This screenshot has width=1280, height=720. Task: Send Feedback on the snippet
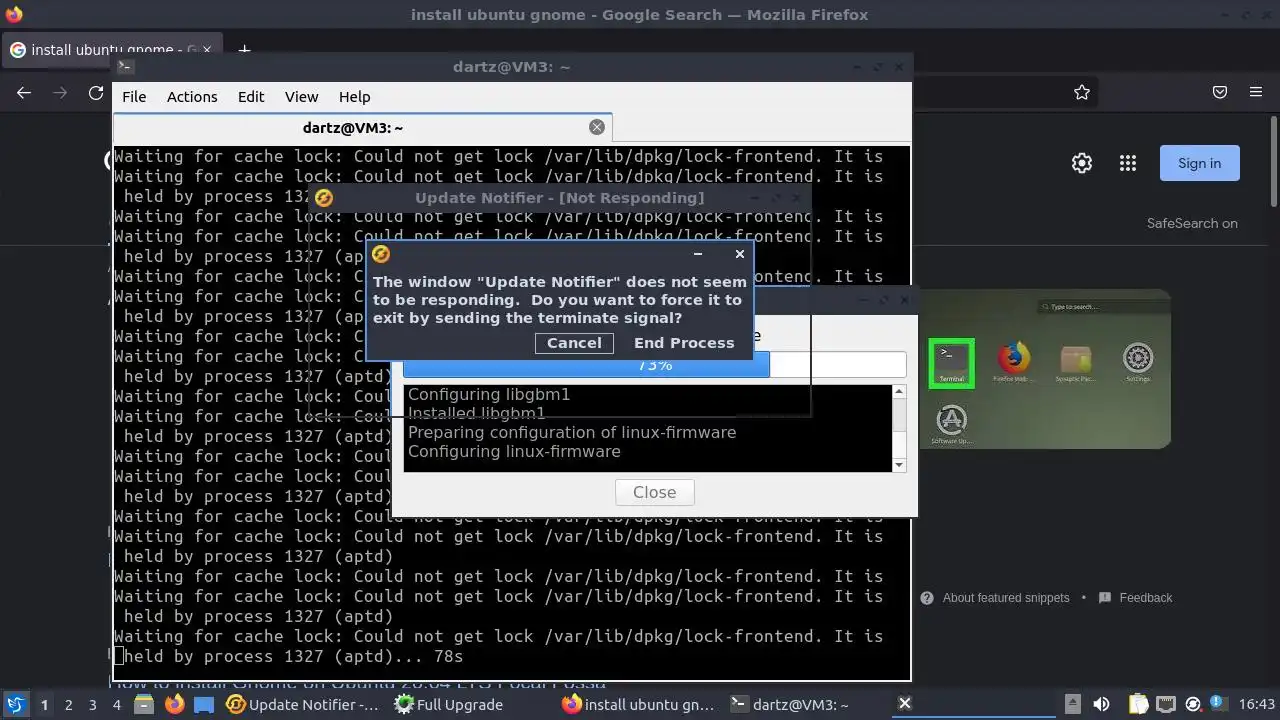click(x=1145, y=598)
